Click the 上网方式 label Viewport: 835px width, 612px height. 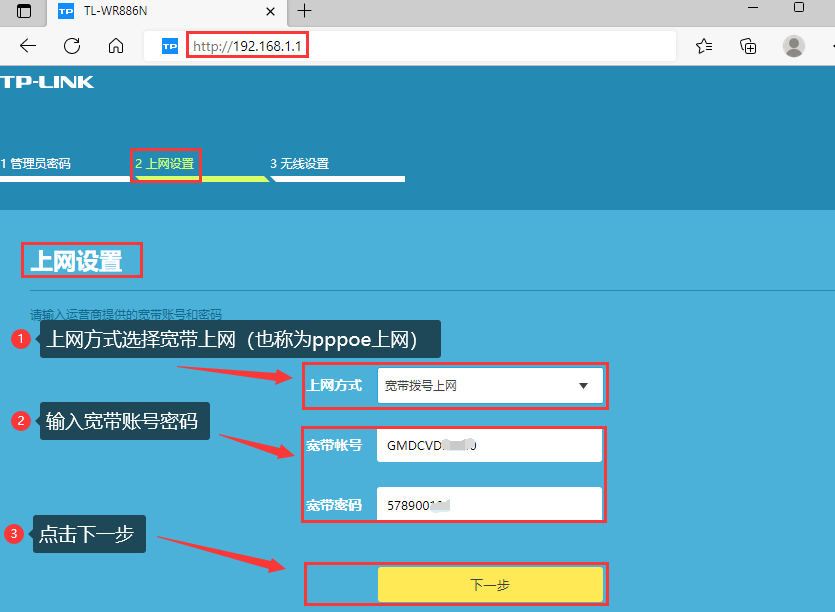tap(334, 386)
